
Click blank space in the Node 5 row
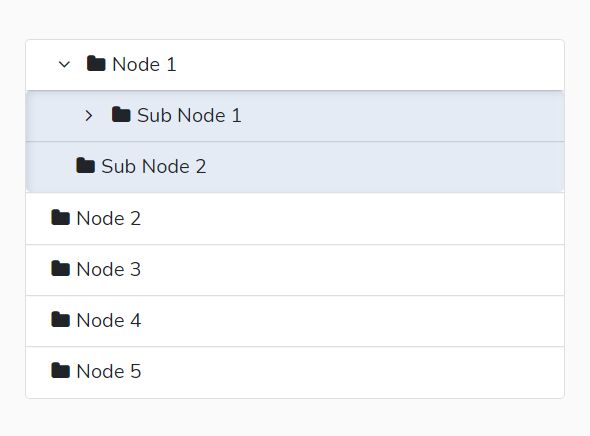coord(354,372)
